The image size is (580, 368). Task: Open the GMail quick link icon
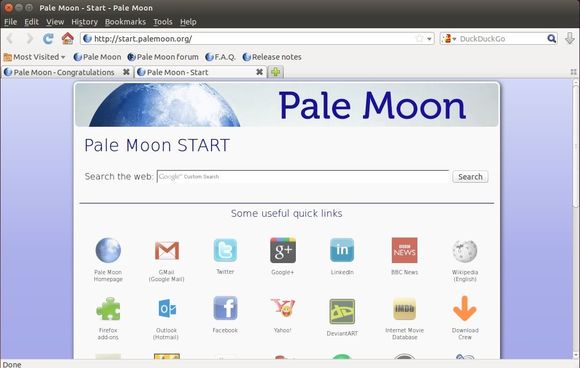(167, 250)
